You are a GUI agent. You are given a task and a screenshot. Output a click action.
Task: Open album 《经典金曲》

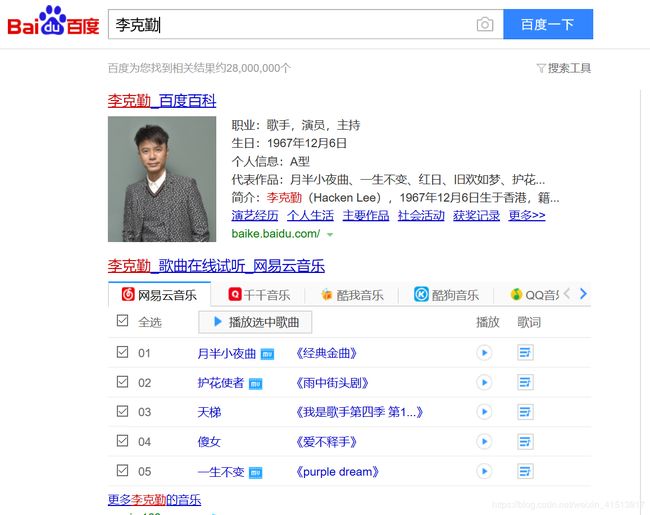click(x=326, y=353)
